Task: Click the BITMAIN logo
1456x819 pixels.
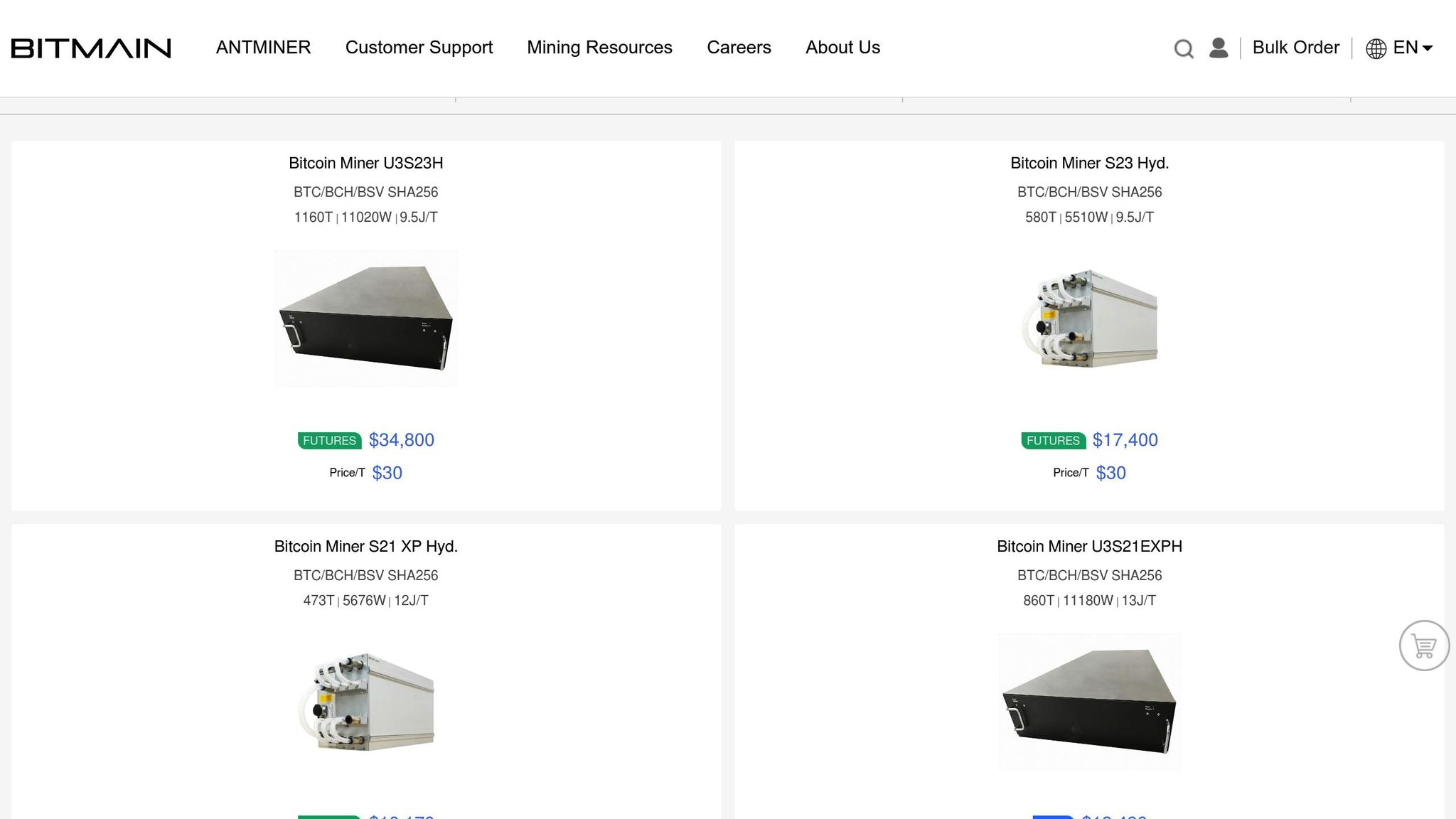Action: (x=91, y=48)
